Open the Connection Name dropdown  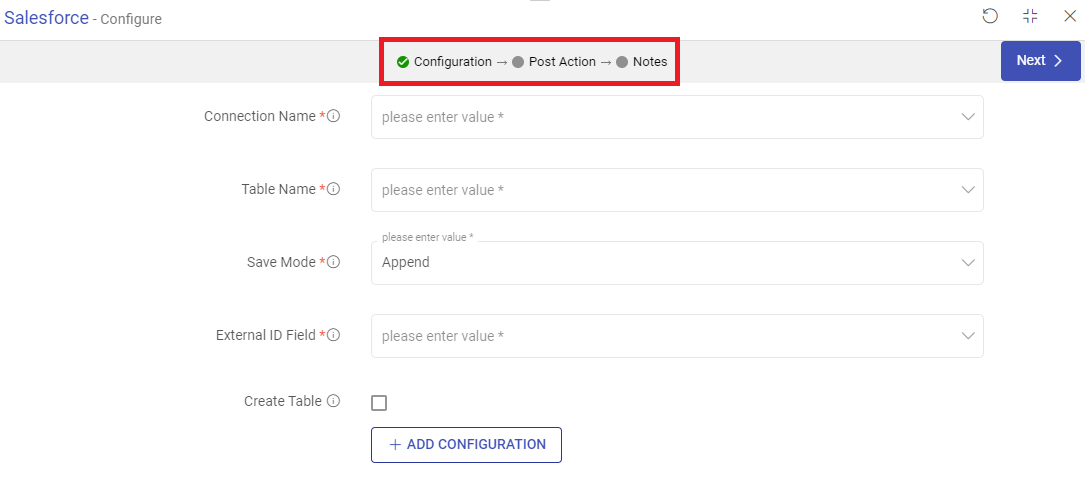coord(677,117)
